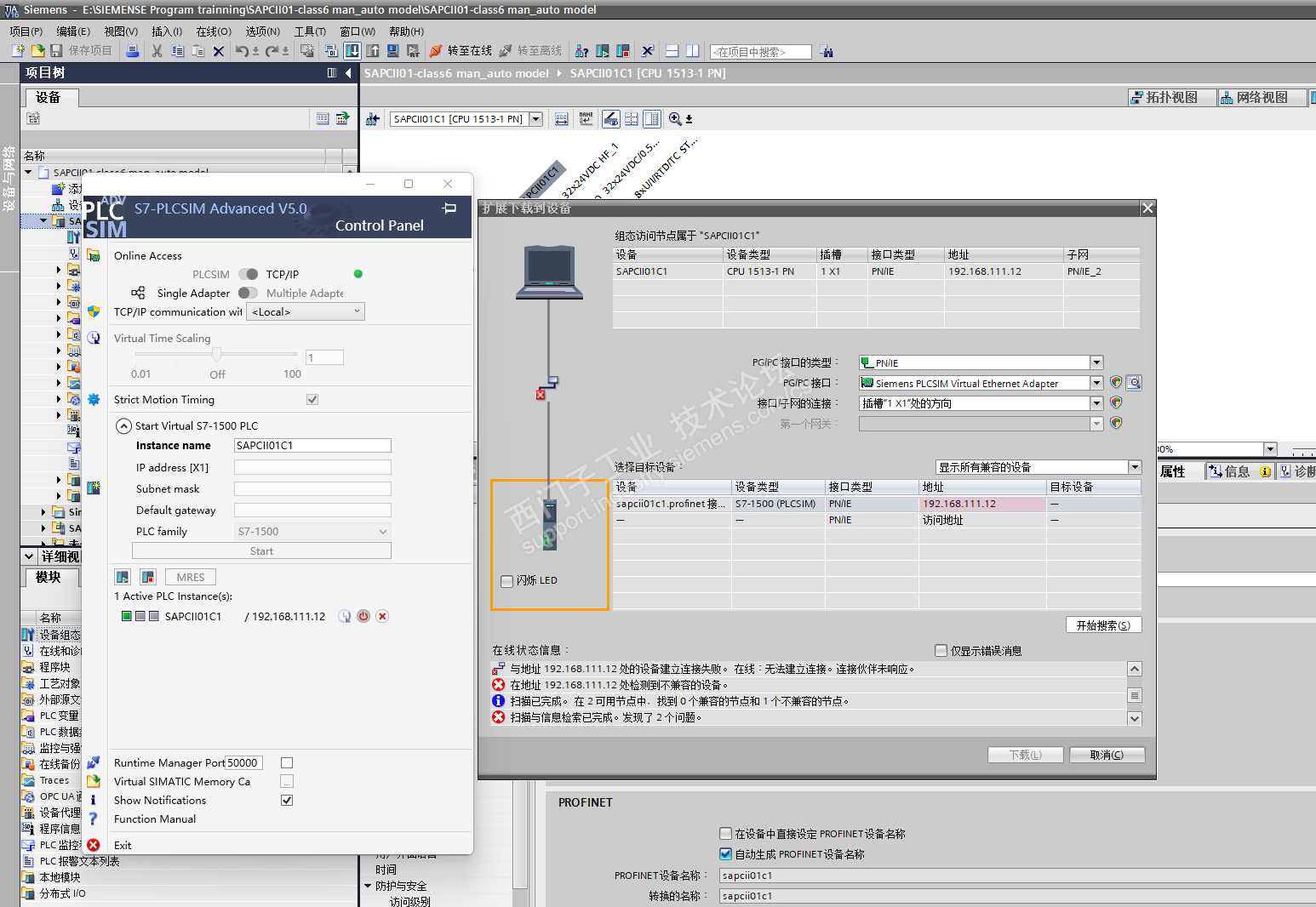This screenshot has height=907, width=1316.
Task: Click red remove icon for SAPCII01C1 instance
Action: [x=382, y=616]
